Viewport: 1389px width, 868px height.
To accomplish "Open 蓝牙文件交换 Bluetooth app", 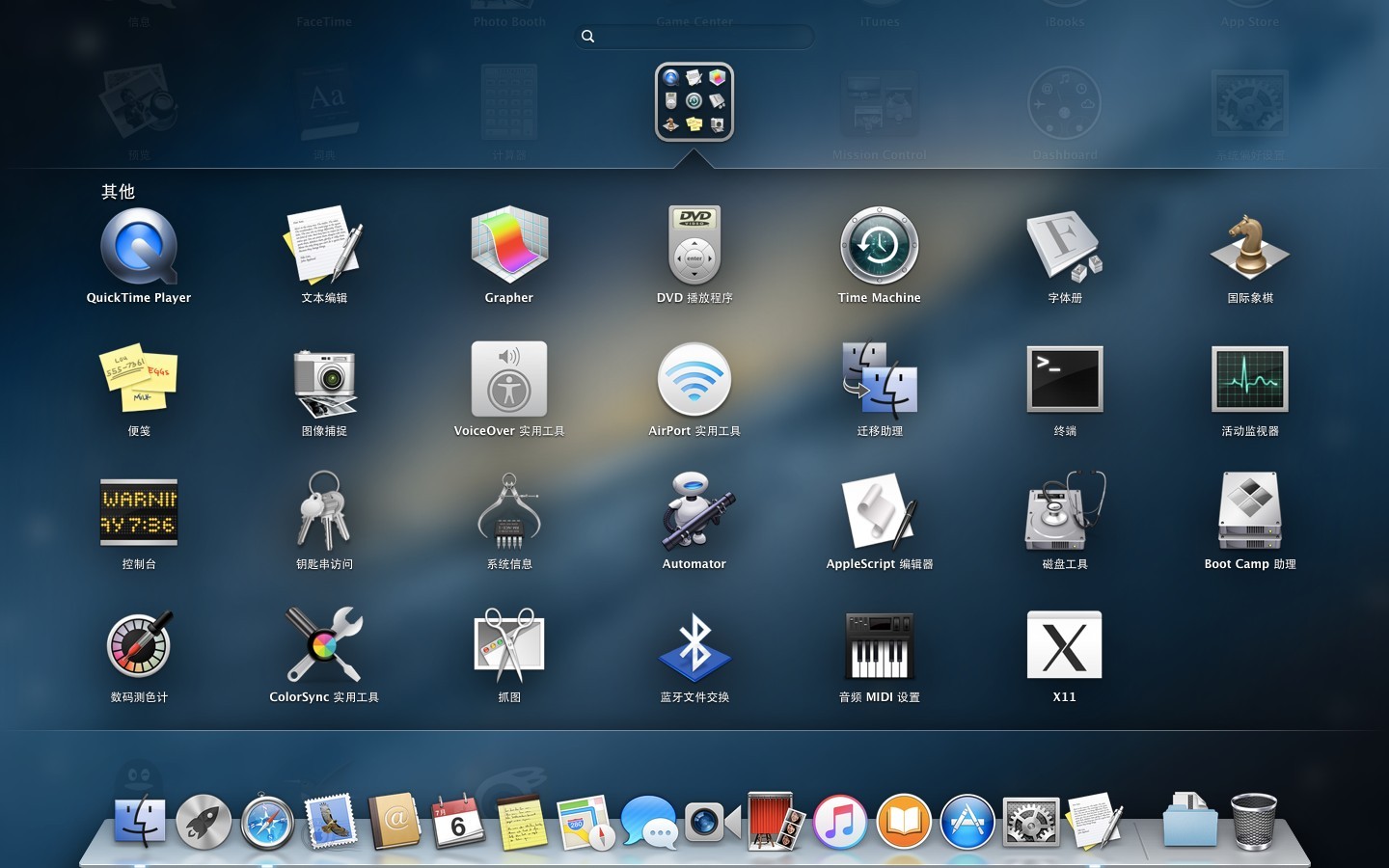I will click(694, 646).
